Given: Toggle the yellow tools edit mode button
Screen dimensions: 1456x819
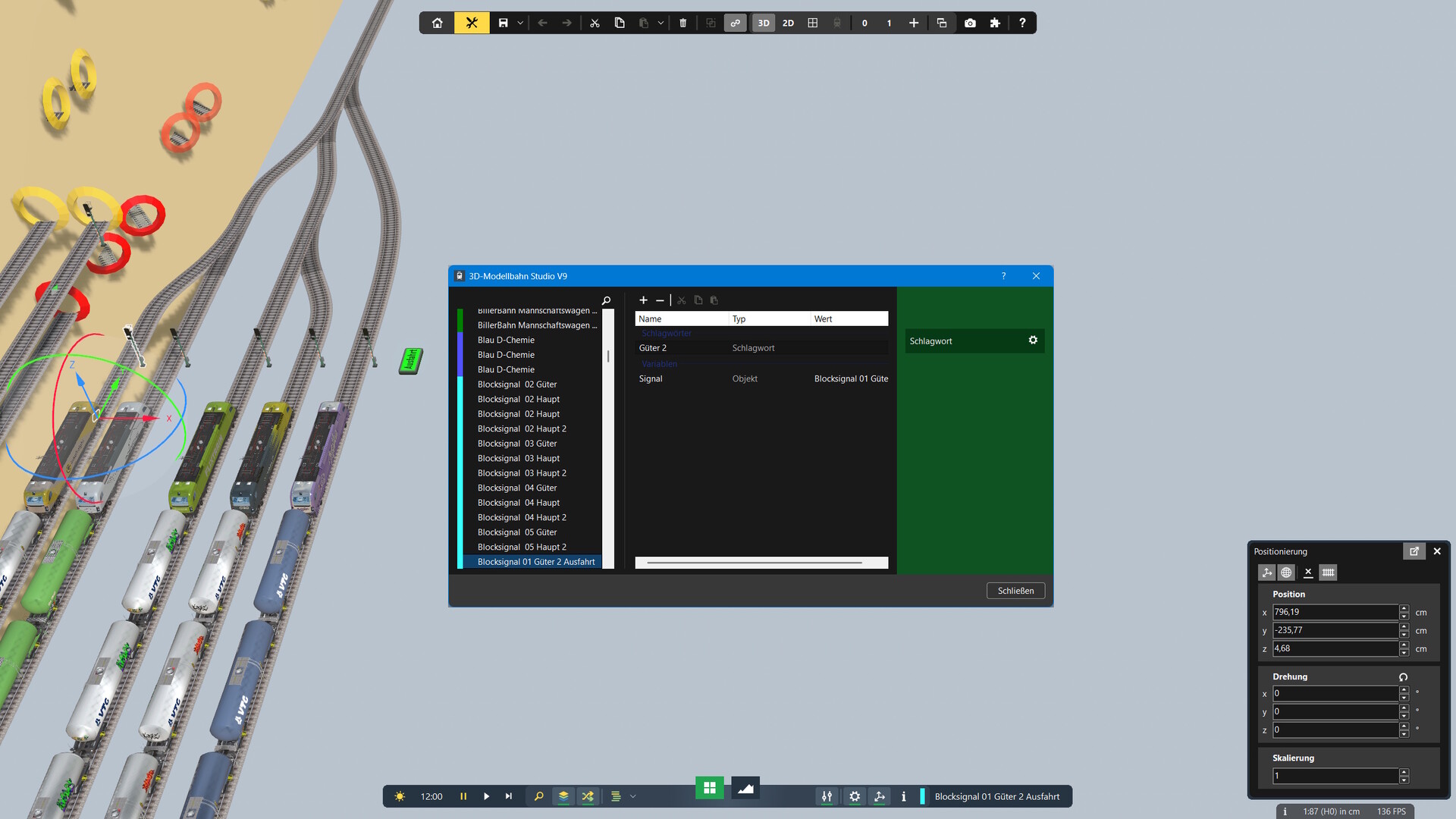Looking at the screenshot, I should pos(472,23).
